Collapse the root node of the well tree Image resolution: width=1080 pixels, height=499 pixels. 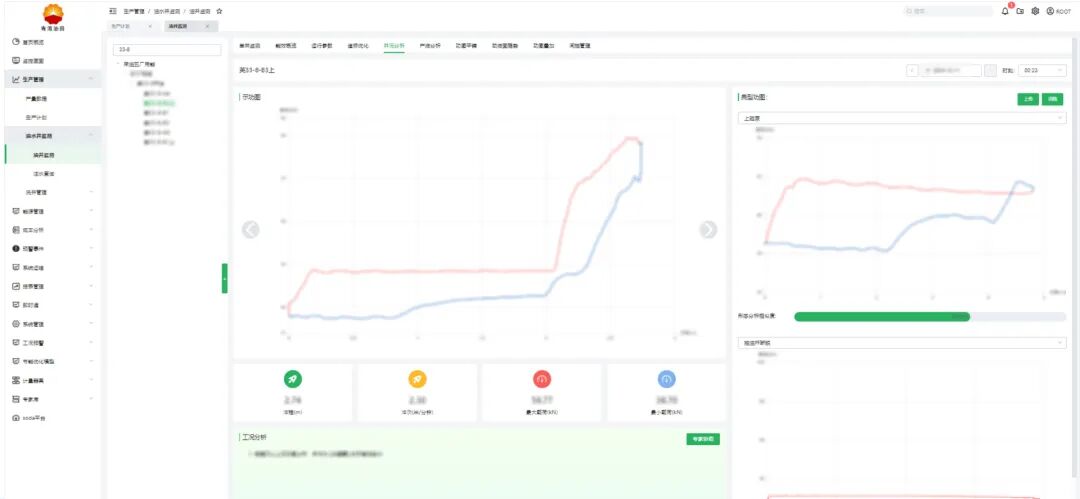118,64
